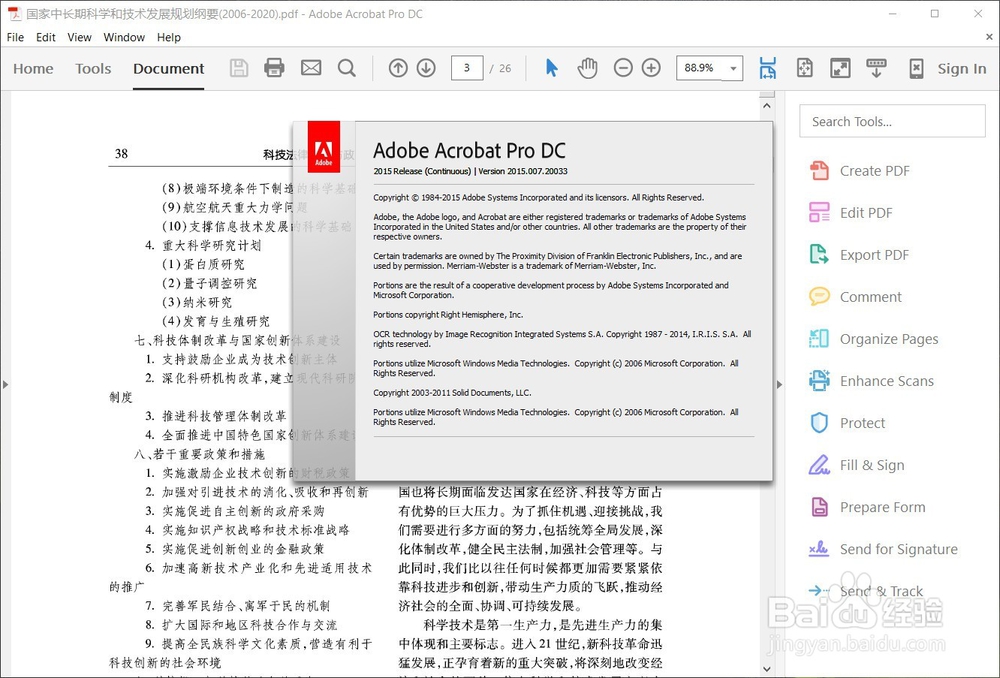Expand the left navigation pane
Screen dimensions: 1000x678
[5, 383]
